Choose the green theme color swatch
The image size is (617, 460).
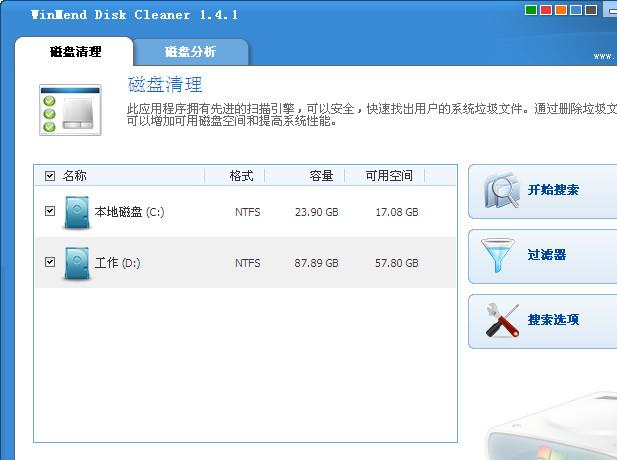coord(530,12)
